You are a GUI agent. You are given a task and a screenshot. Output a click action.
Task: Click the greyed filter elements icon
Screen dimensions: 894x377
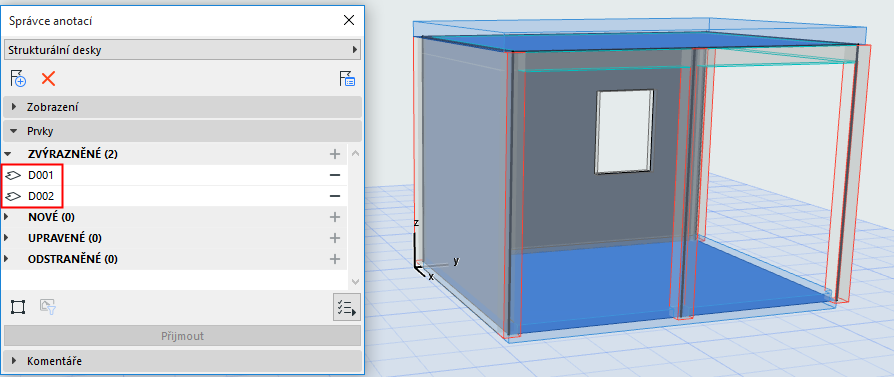tap(47, 307)
